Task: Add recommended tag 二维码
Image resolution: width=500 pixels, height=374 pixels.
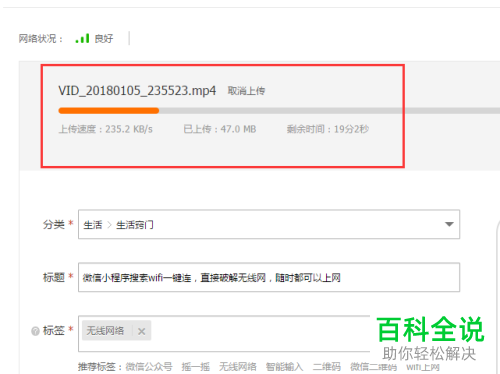Action: [327, 367]
